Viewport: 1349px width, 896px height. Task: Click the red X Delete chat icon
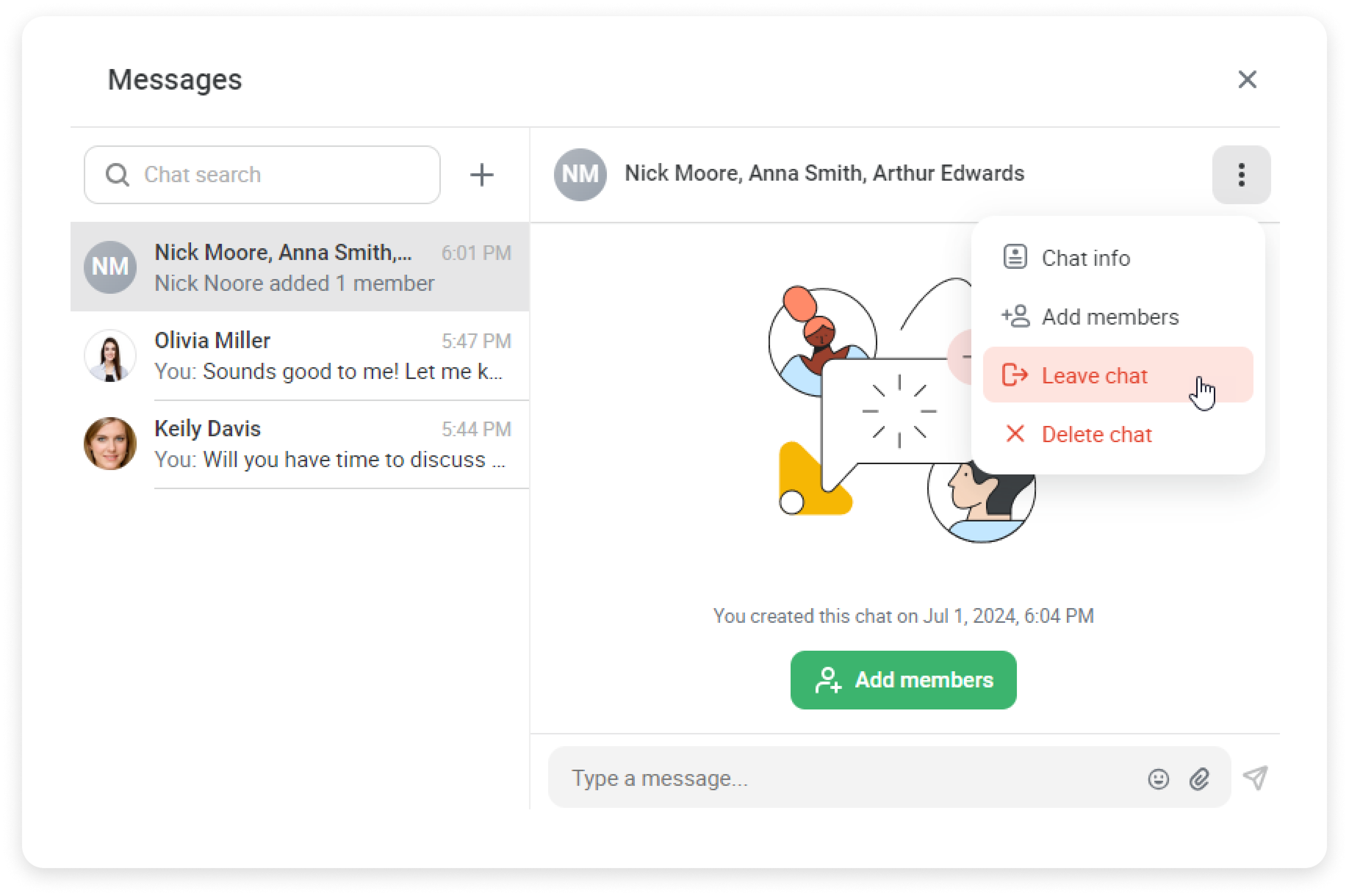coord(1015,434)
